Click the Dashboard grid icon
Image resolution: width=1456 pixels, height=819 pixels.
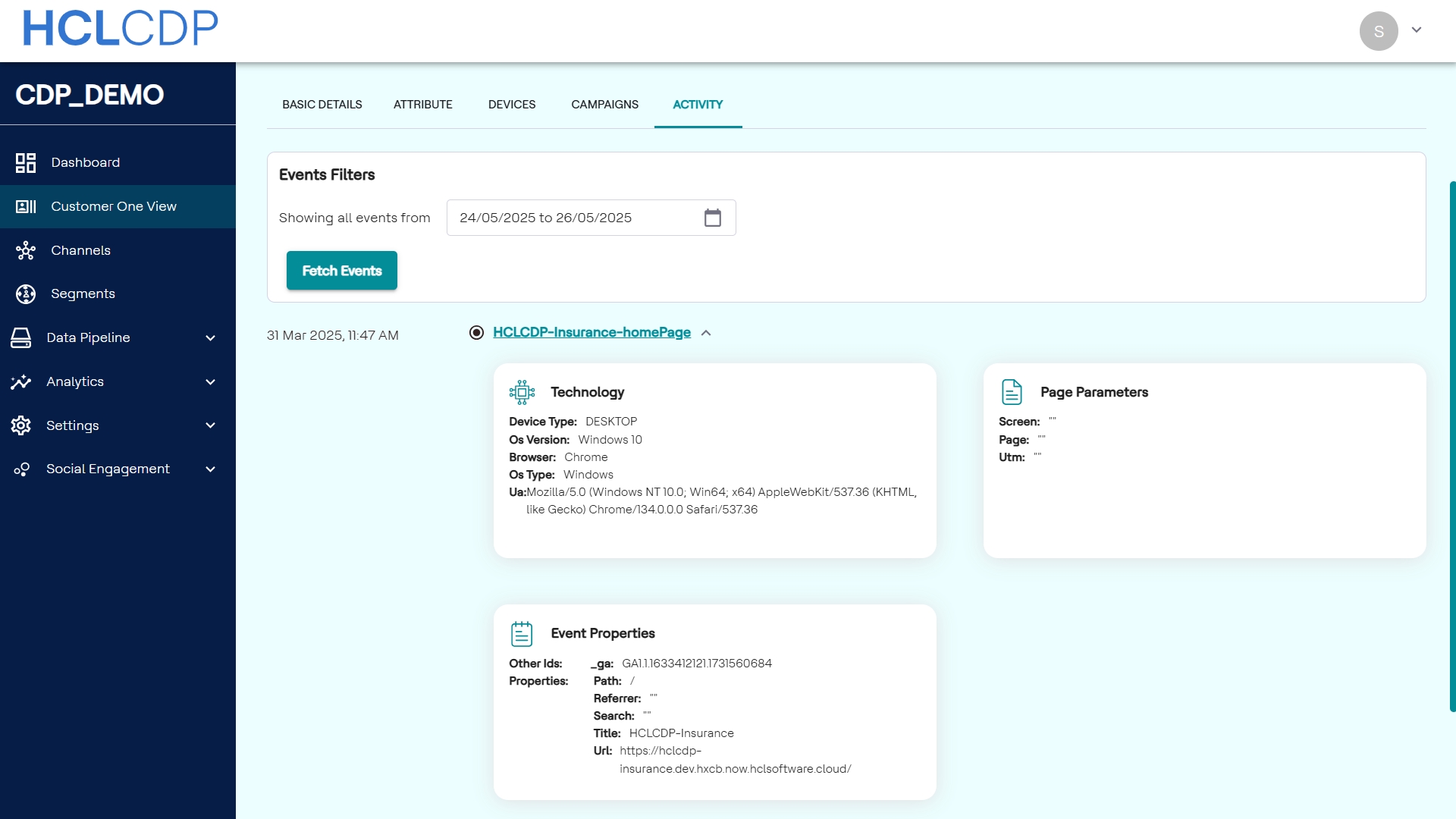coord(26,163)
